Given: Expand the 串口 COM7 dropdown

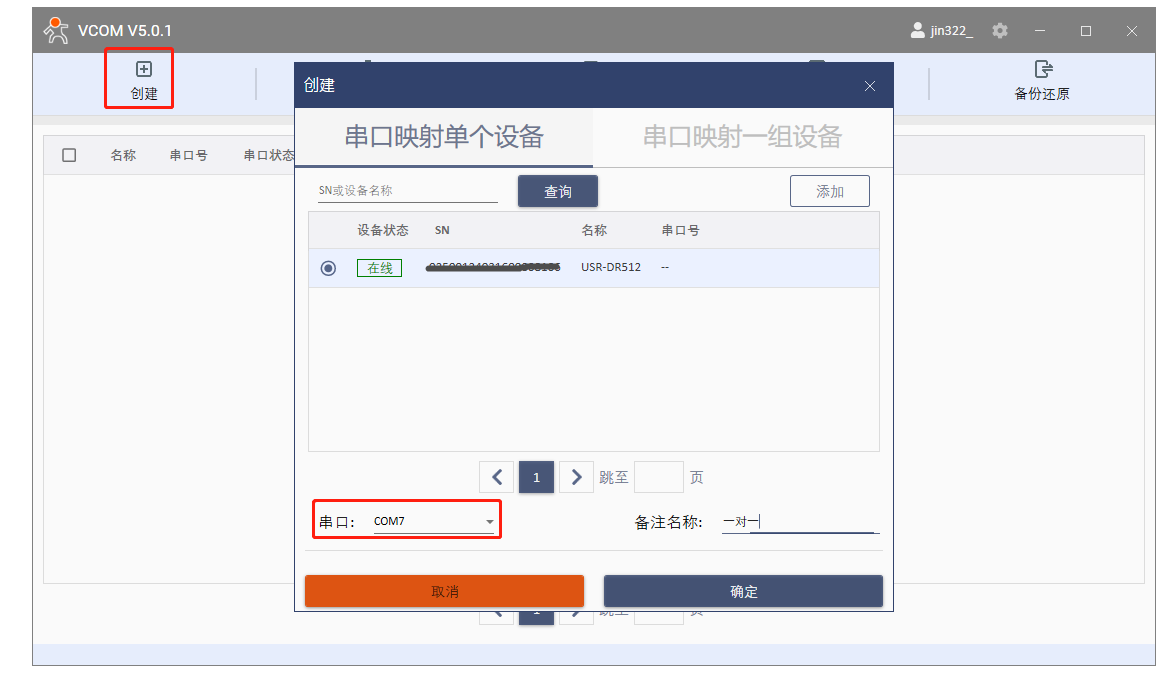Looking at the screenshot, I should click(489, 522).
